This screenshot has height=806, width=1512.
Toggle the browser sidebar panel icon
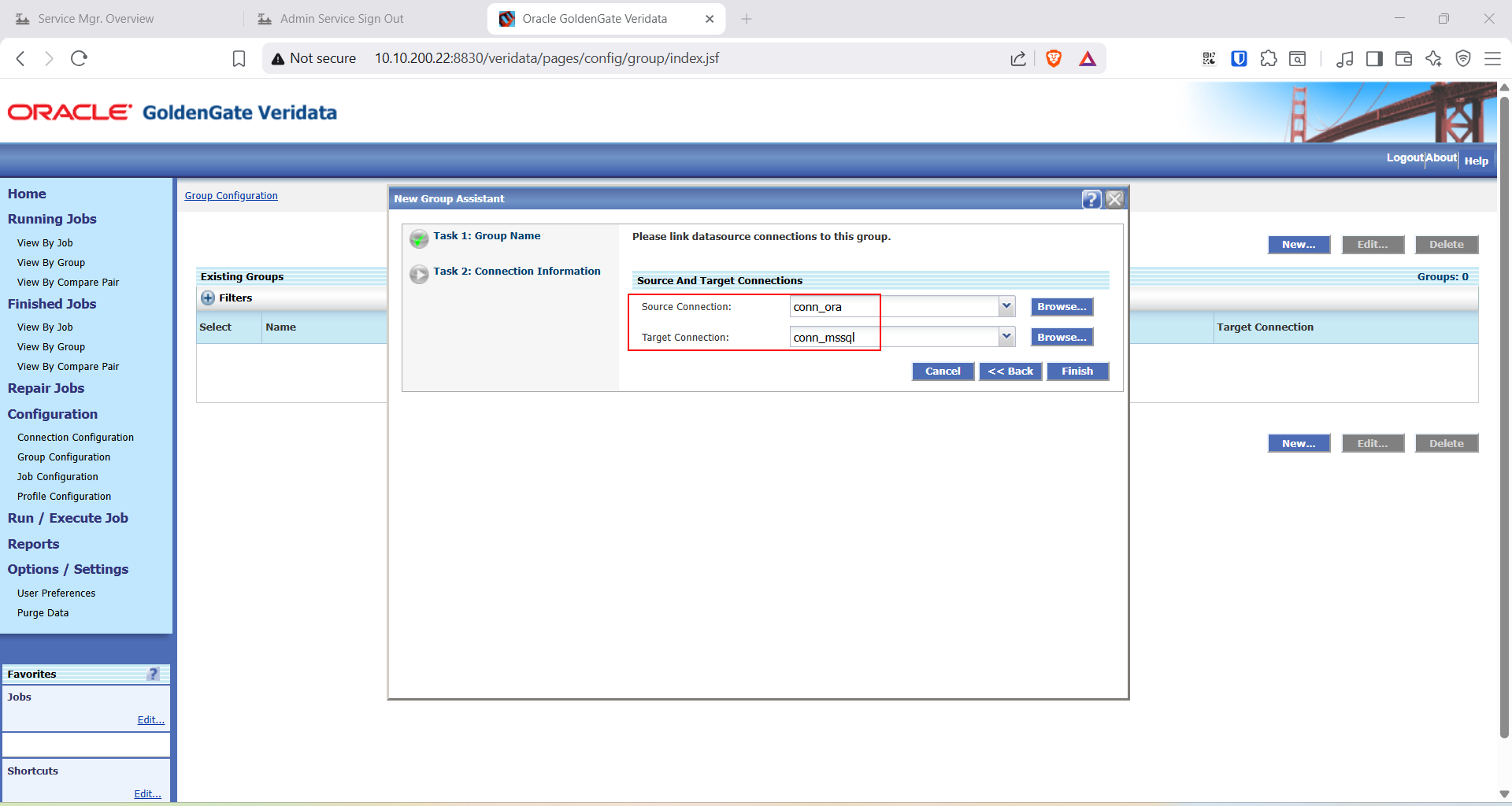(1374, 58)
